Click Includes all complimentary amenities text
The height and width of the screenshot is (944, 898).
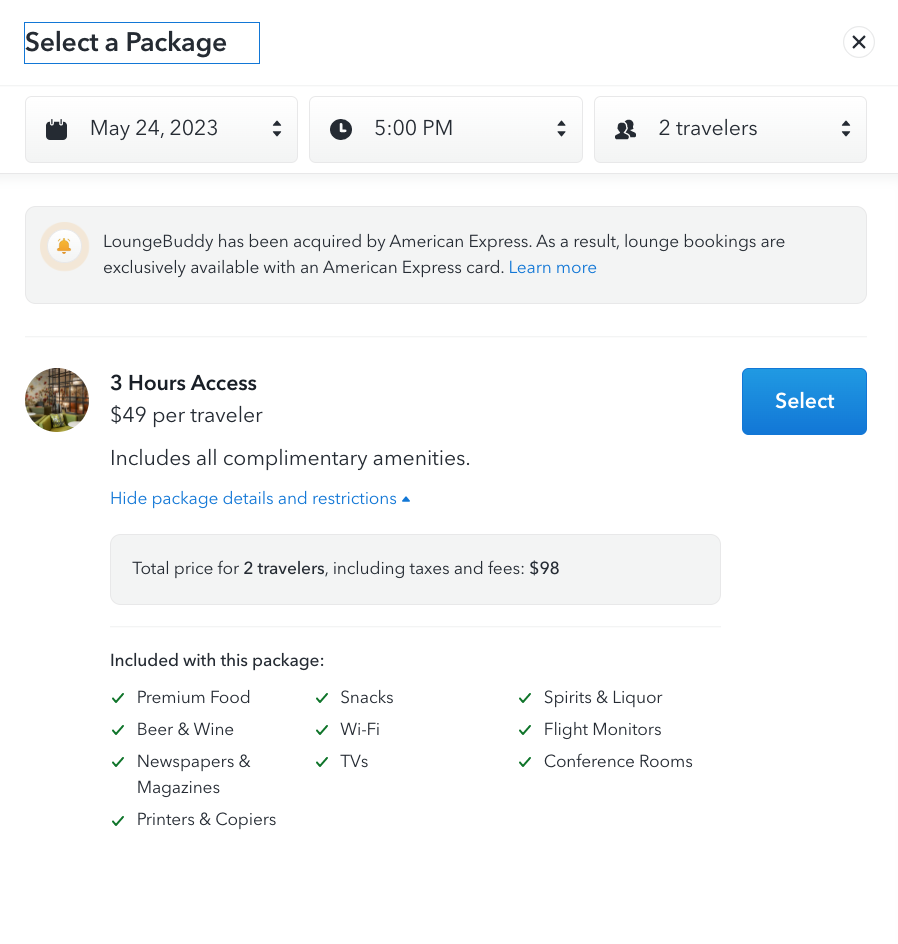tap(290, 458)
